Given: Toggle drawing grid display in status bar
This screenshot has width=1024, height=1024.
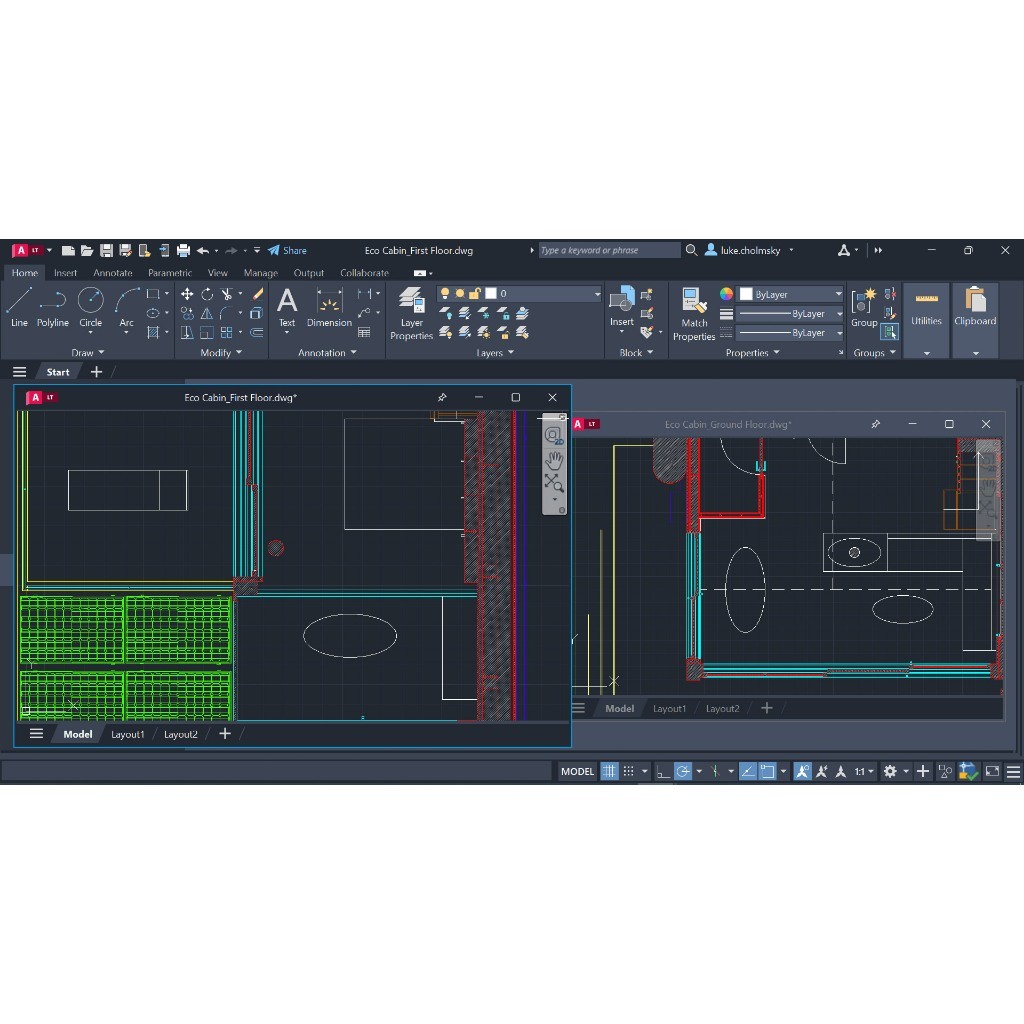Looking at the screenshot, I should 609,771.
